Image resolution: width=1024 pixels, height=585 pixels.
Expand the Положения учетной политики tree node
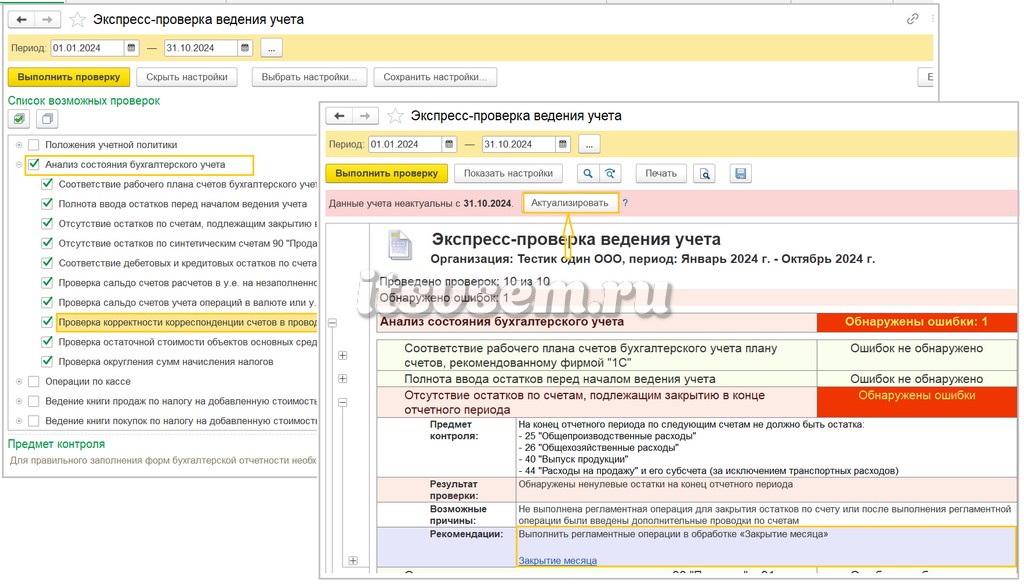pos(19,145)
